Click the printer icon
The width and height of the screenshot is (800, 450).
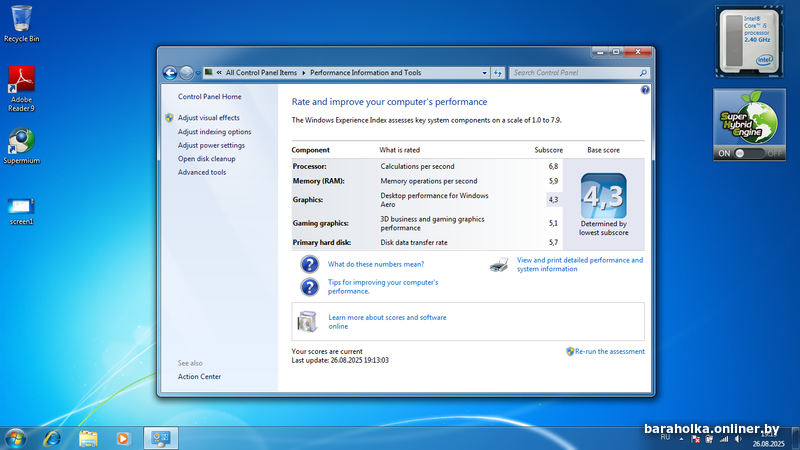(499, 265)
